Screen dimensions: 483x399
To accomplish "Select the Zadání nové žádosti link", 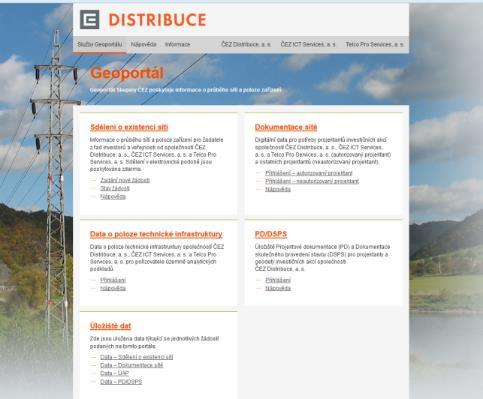I will (x=125, y=180).
